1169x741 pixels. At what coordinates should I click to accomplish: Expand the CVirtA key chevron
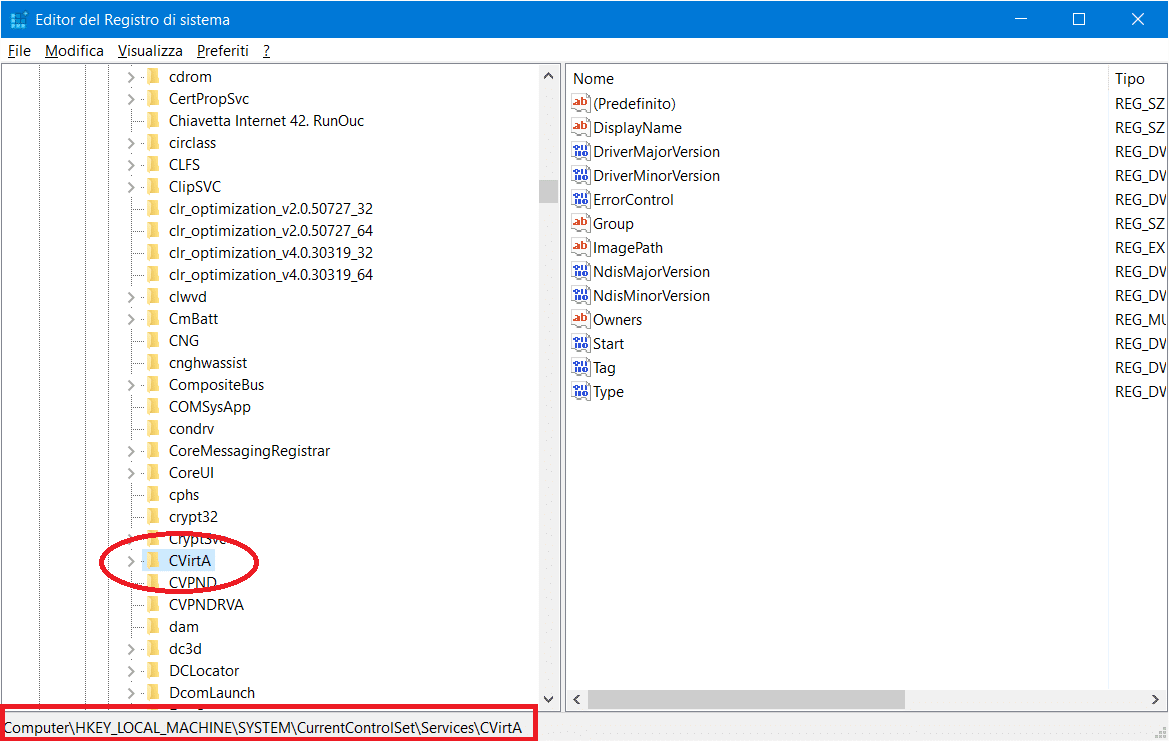[x=130, y=561]
